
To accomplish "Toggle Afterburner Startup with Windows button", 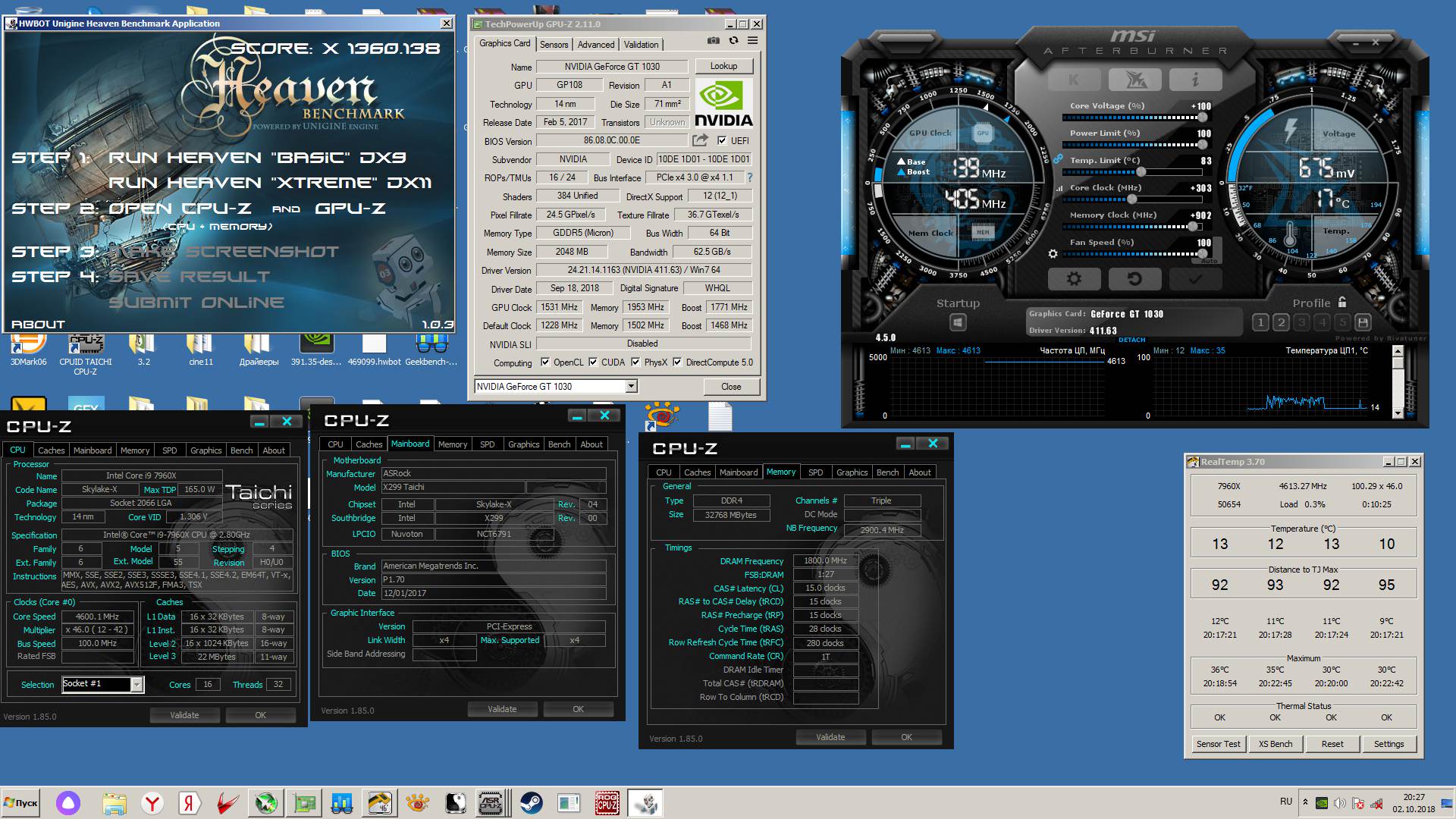I will point(958,322).
